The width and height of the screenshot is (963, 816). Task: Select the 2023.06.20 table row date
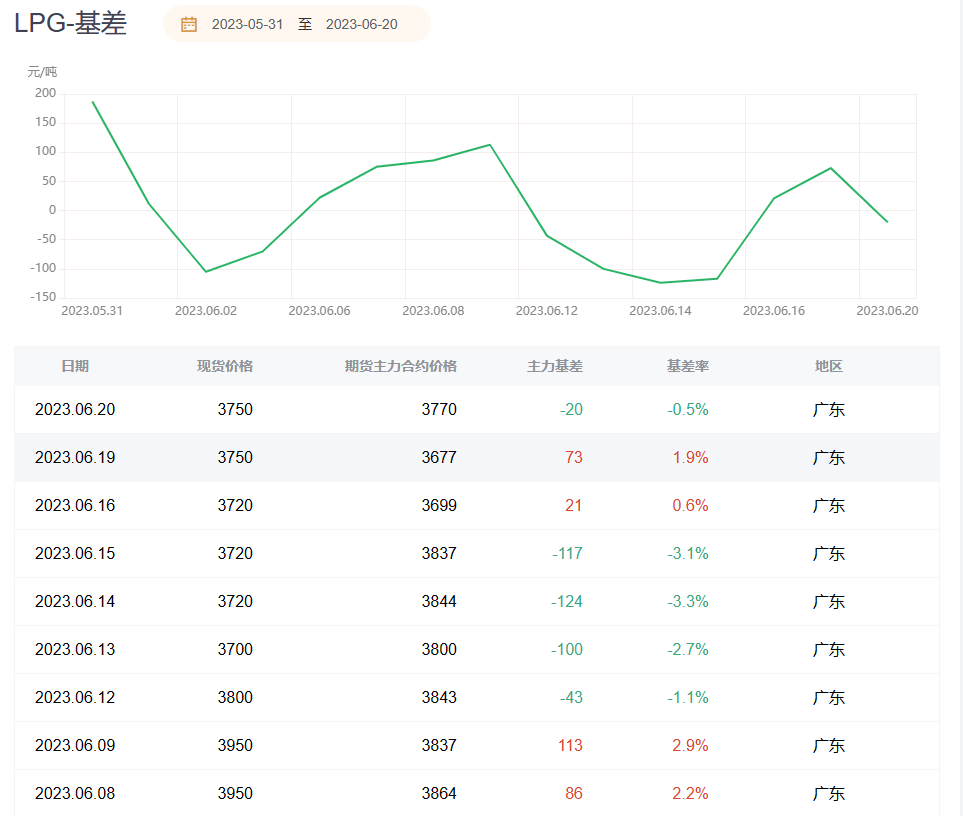click(x=75, y=409)
